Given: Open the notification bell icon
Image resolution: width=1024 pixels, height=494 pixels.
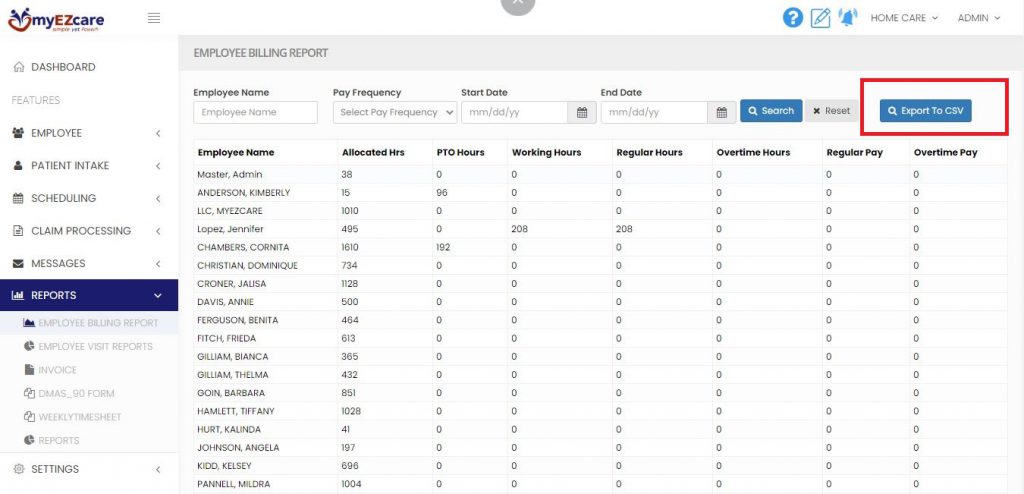Looking at the screenshot, I should 847,18.
